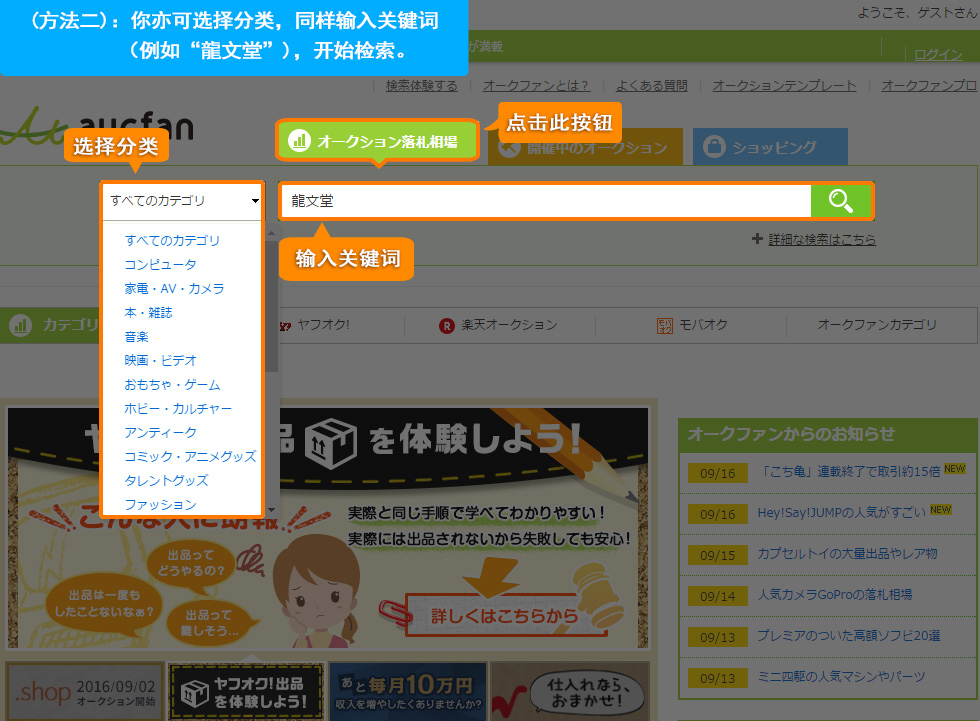Image resolution: width=980 pixels, height=721 pixels.
Task: Choose ファッション in the category list
Action: tap(161, 505)
